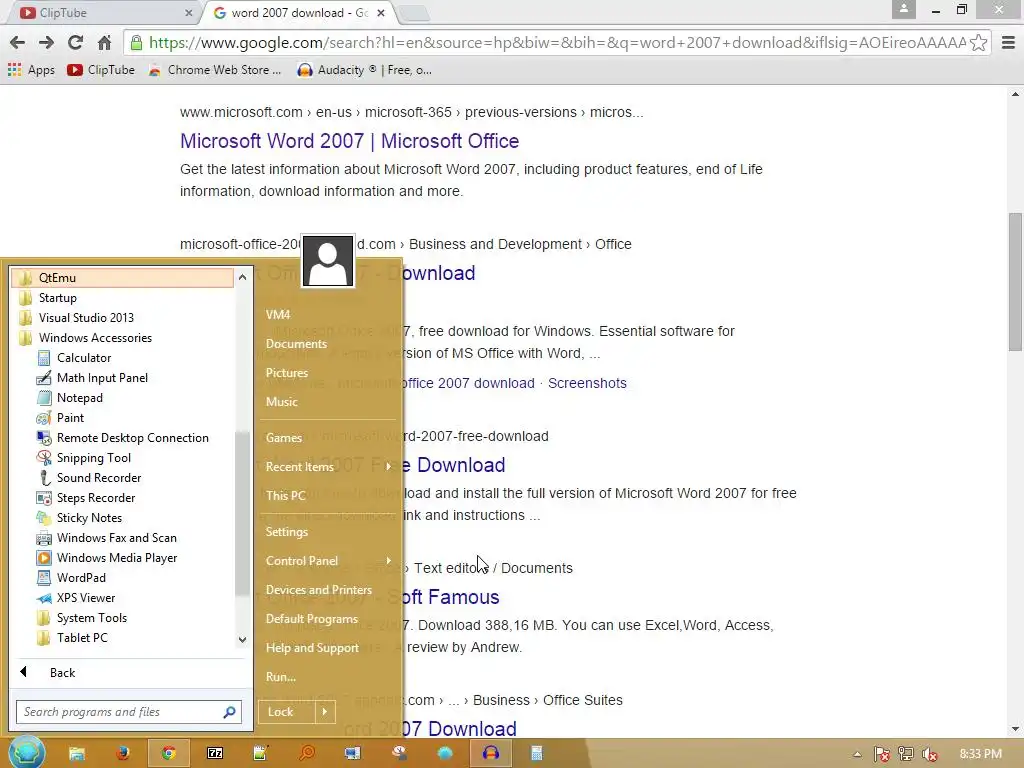This screenshot has height=768, width=1024.
Task: Open the Calculator app from Windows Accessories
Action: [84, 358]
